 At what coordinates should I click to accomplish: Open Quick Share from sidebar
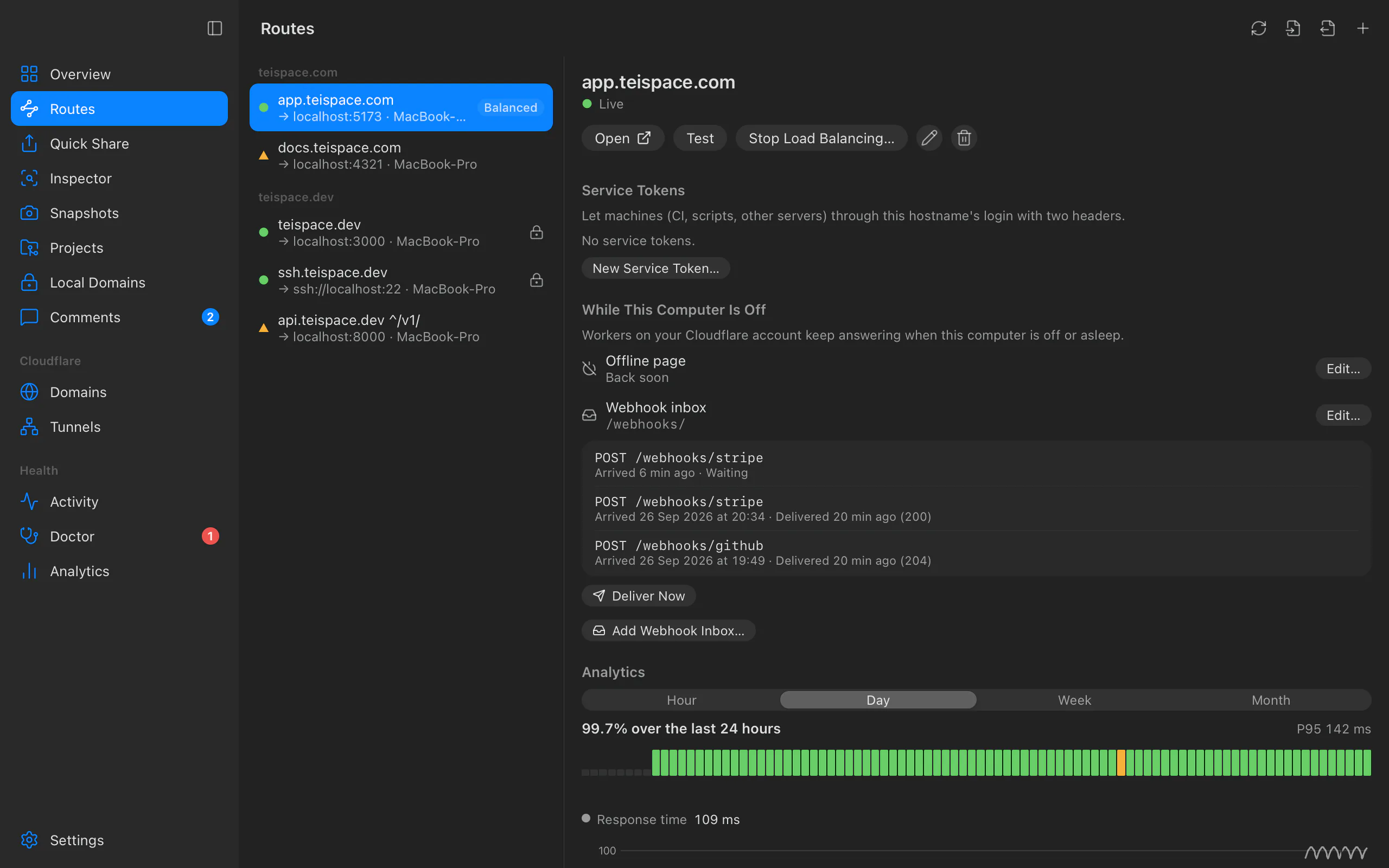(119, 144)
